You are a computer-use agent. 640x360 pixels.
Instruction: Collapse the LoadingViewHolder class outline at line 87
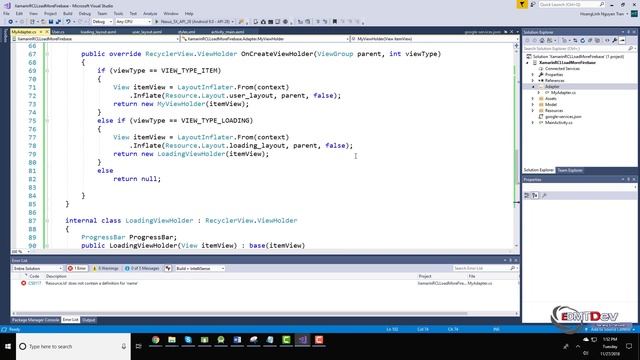point(47,220)
